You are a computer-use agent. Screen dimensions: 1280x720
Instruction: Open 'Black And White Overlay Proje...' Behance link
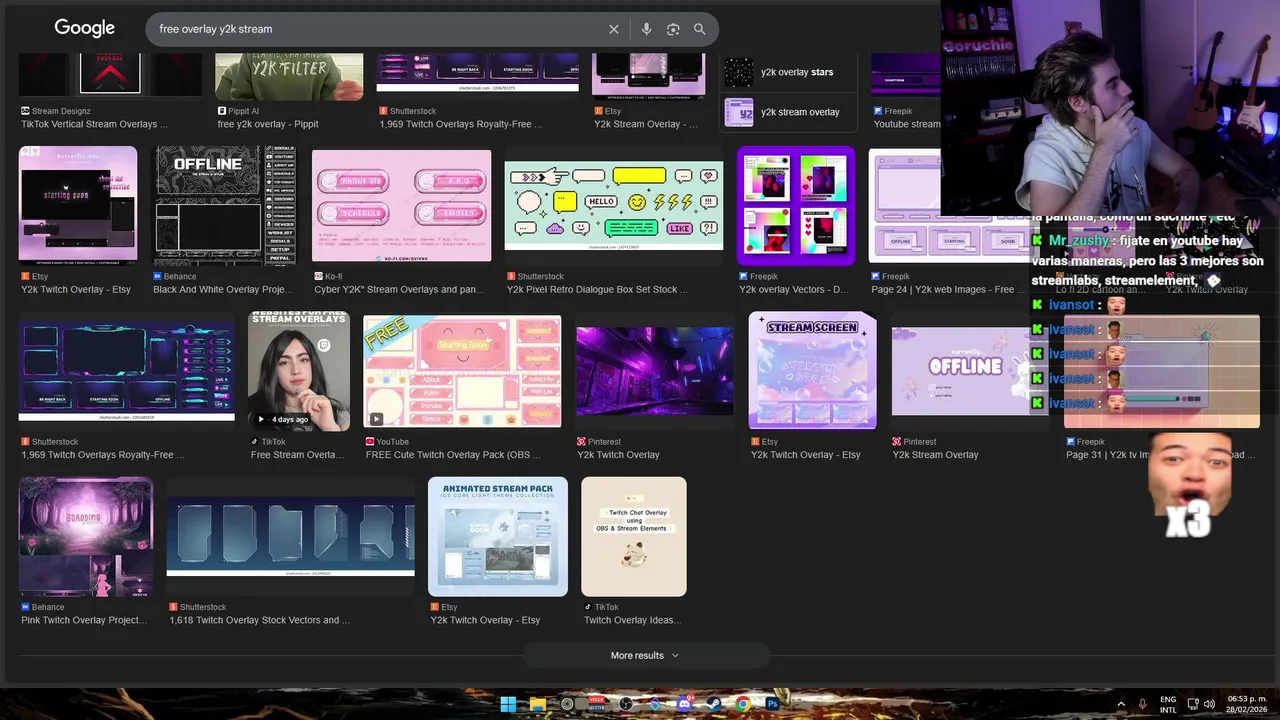(x=223, y=289)
